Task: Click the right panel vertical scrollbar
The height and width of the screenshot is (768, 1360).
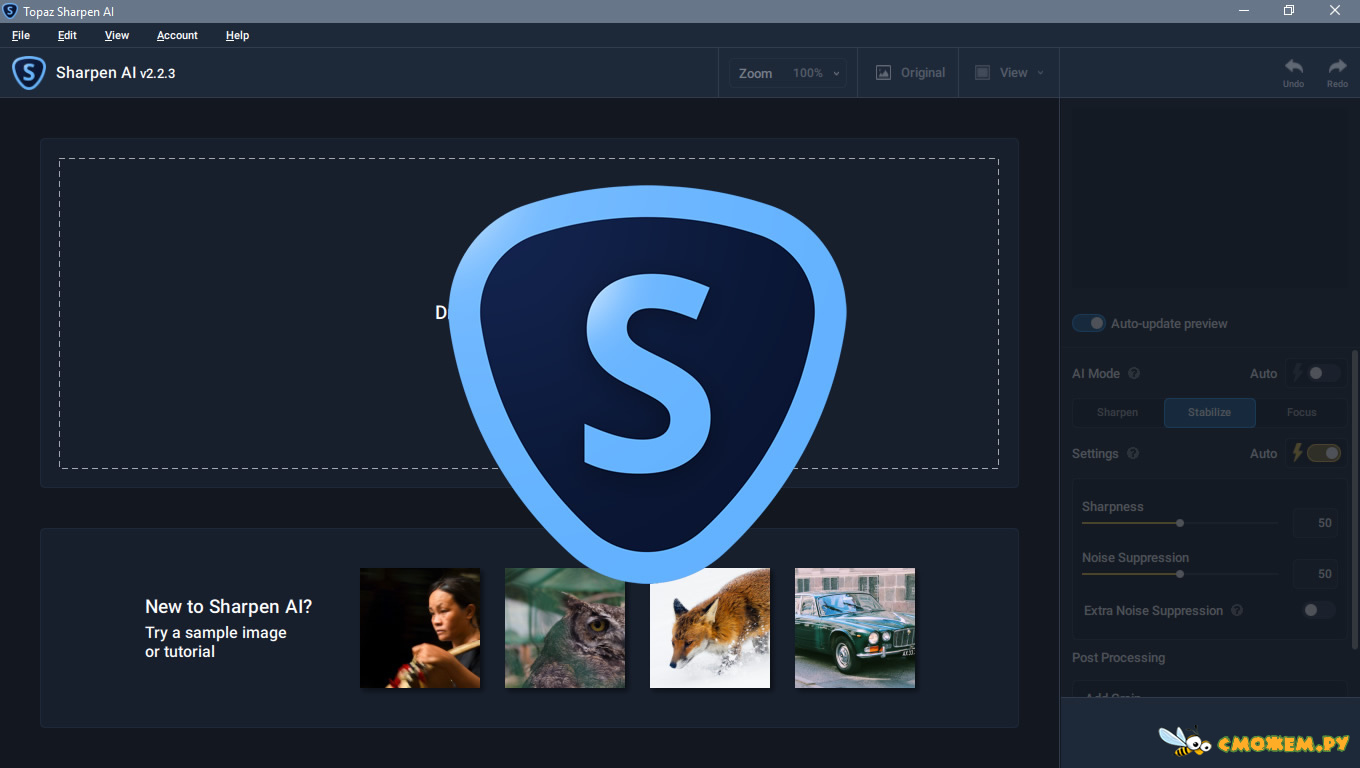Action: [1355, 500]
